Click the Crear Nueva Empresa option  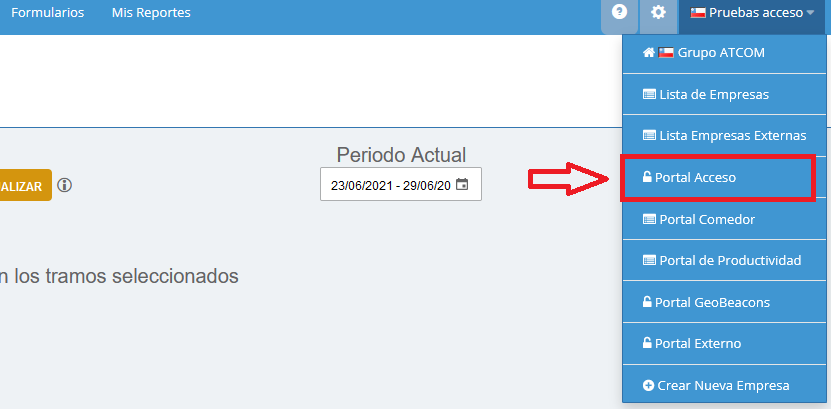pos(724,385)
